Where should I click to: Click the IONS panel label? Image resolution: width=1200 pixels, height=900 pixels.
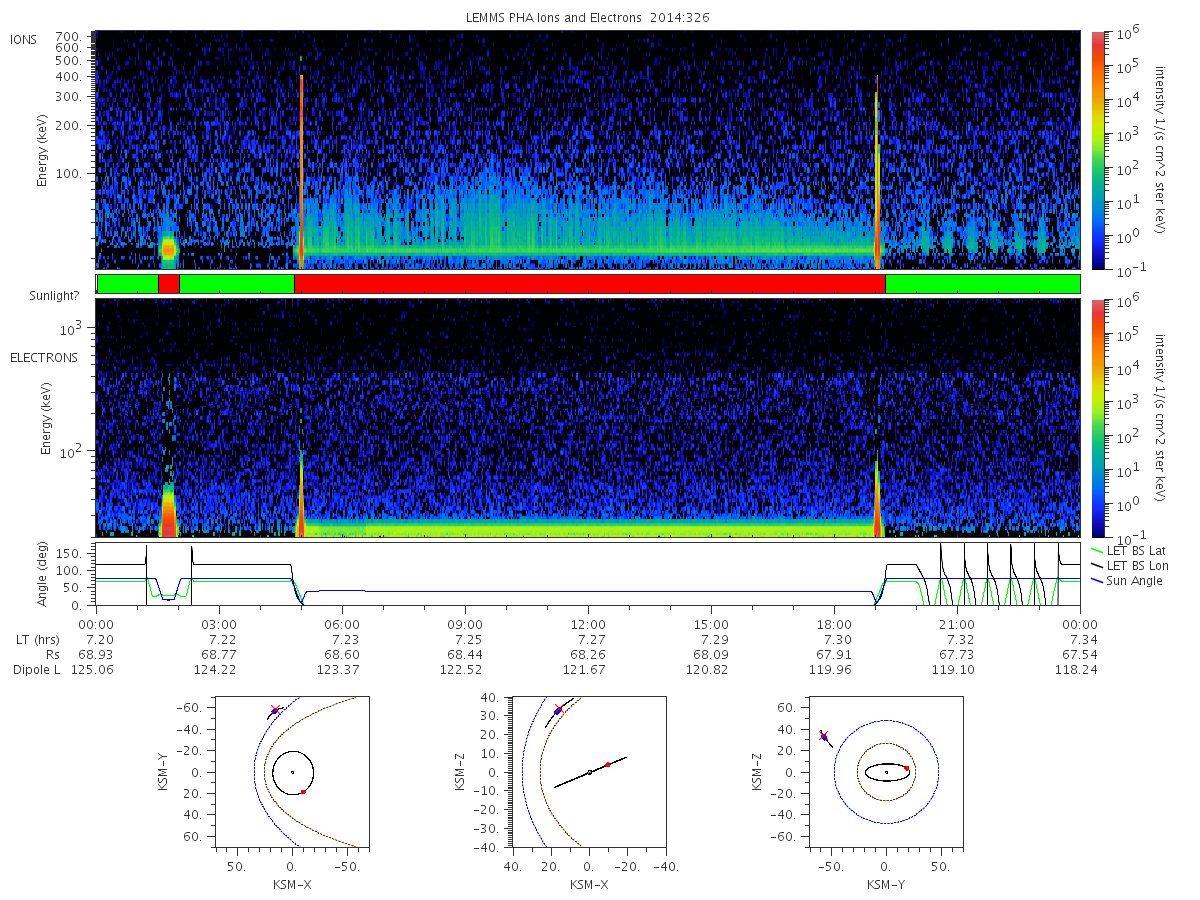[24, 39]
